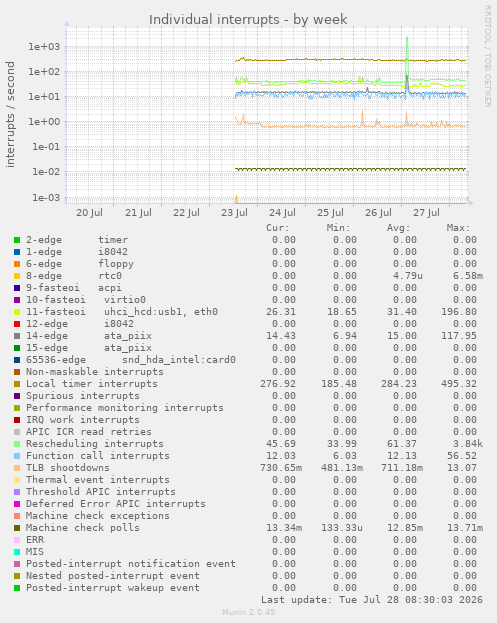
Task: Click the Munin 2.0.49 footer text
Action: point(248,612)
